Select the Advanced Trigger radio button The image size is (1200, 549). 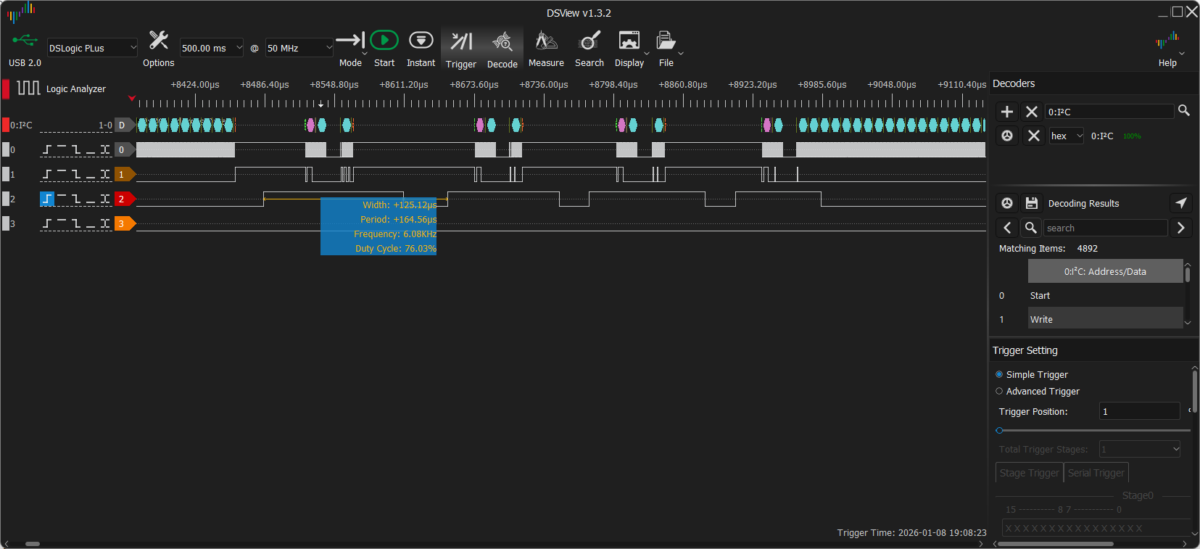[x=999, y=391]
